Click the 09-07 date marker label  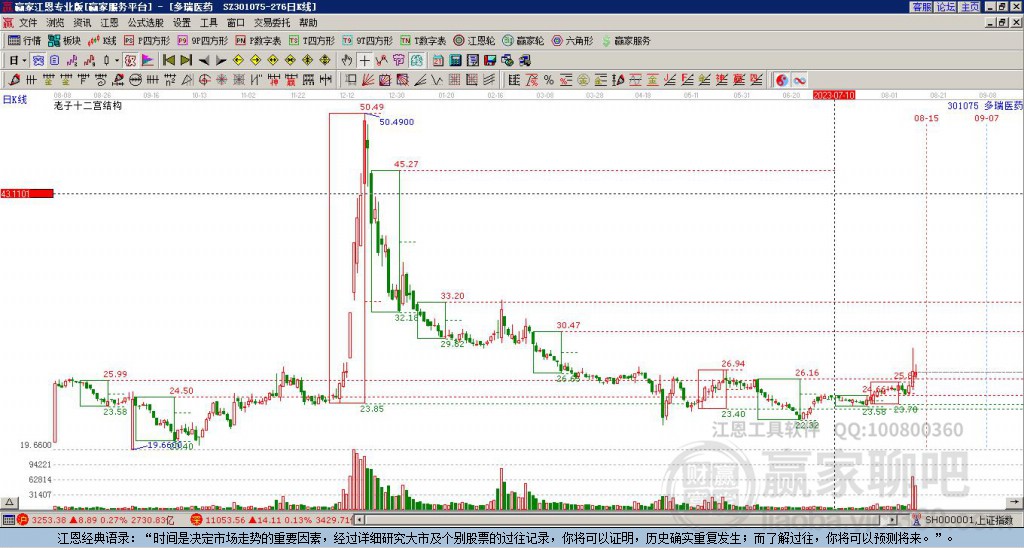tap(986, 118)
